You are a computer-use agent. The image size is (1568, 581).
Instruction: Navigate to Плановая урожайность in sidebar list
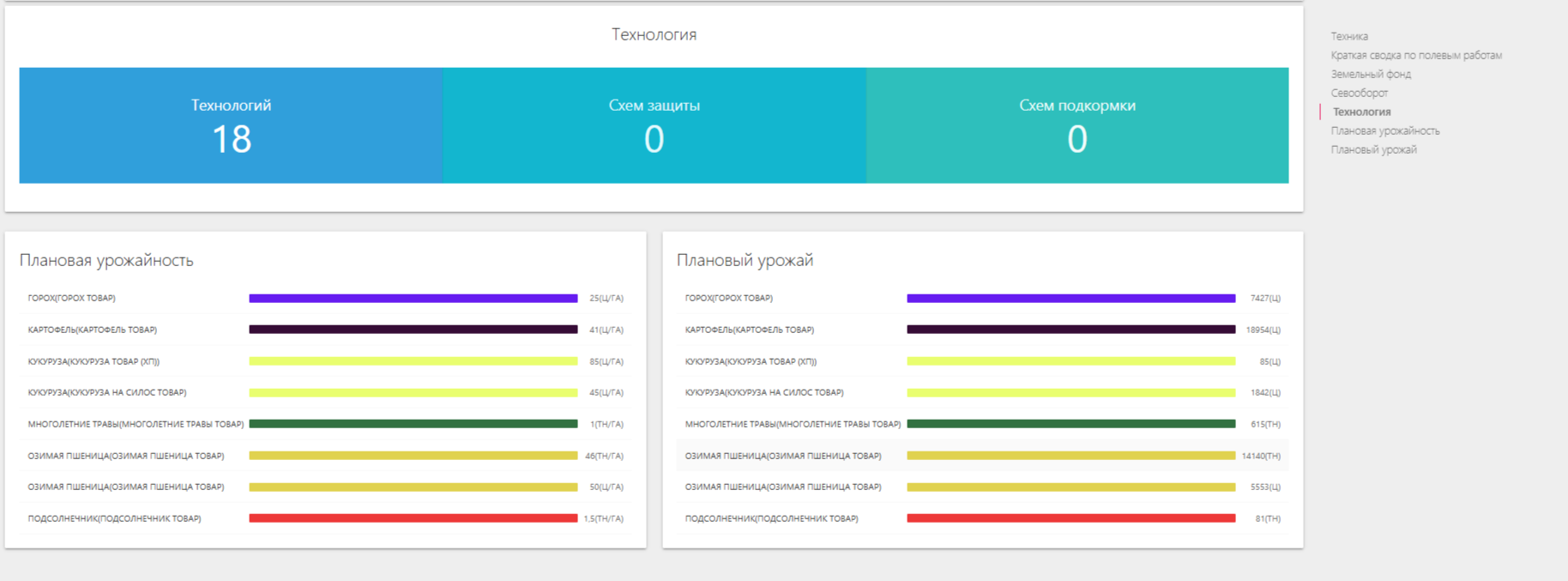point(1384,130)
